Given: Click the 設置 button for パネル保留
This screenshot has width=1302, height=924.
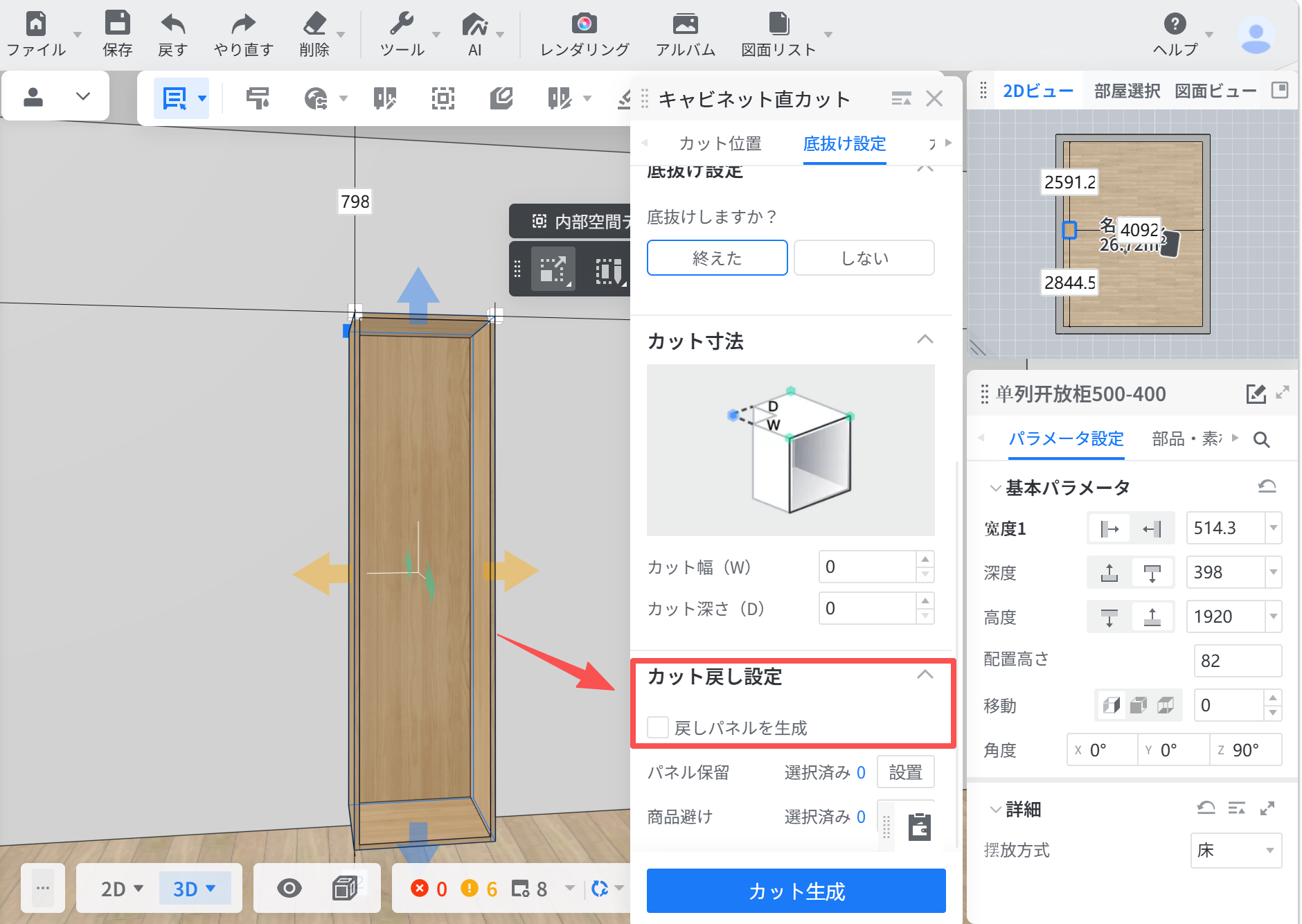Looking at the screenshot, I should coord(905,772).
